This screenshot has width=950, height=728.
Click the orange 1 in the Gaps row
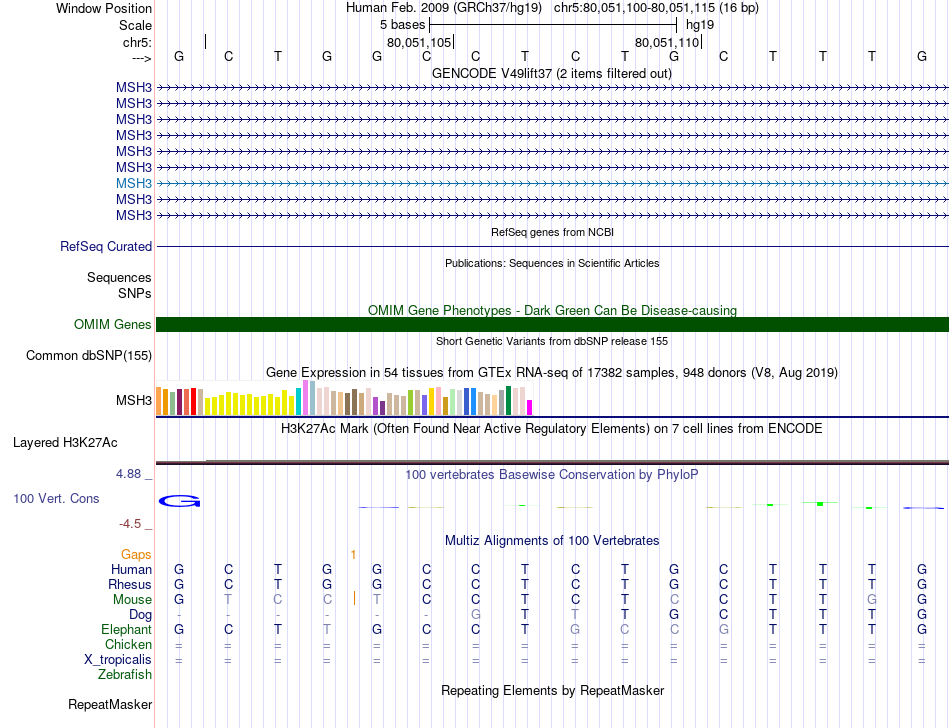353,554
